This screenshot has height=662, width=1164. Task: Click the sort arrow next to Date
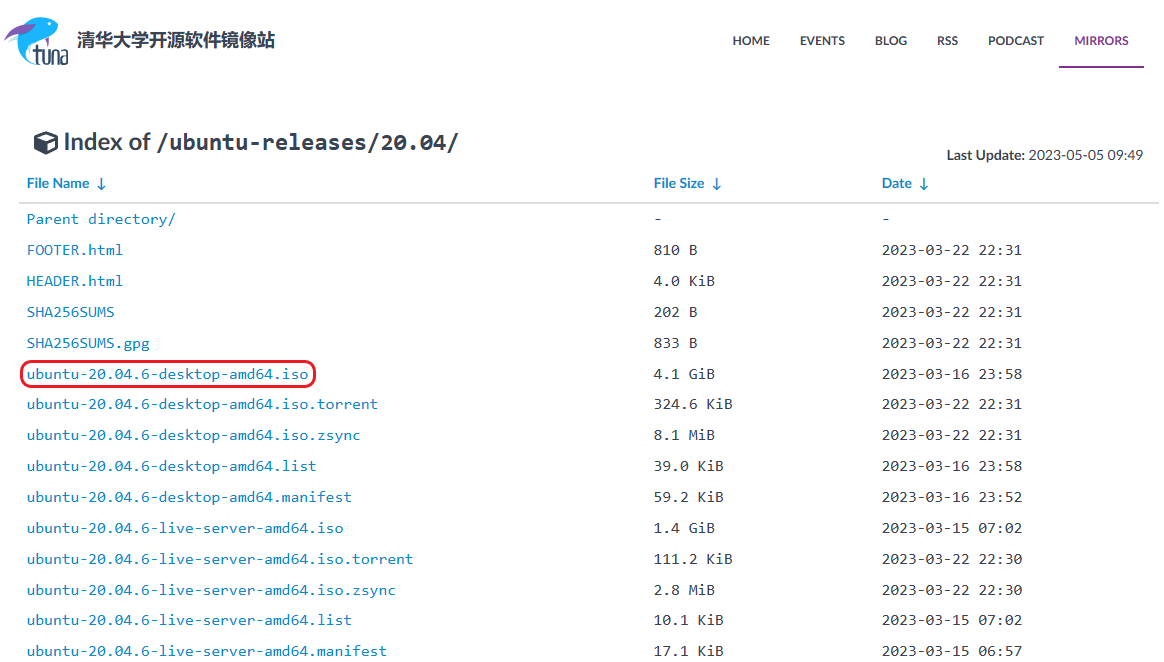[923, 184]
